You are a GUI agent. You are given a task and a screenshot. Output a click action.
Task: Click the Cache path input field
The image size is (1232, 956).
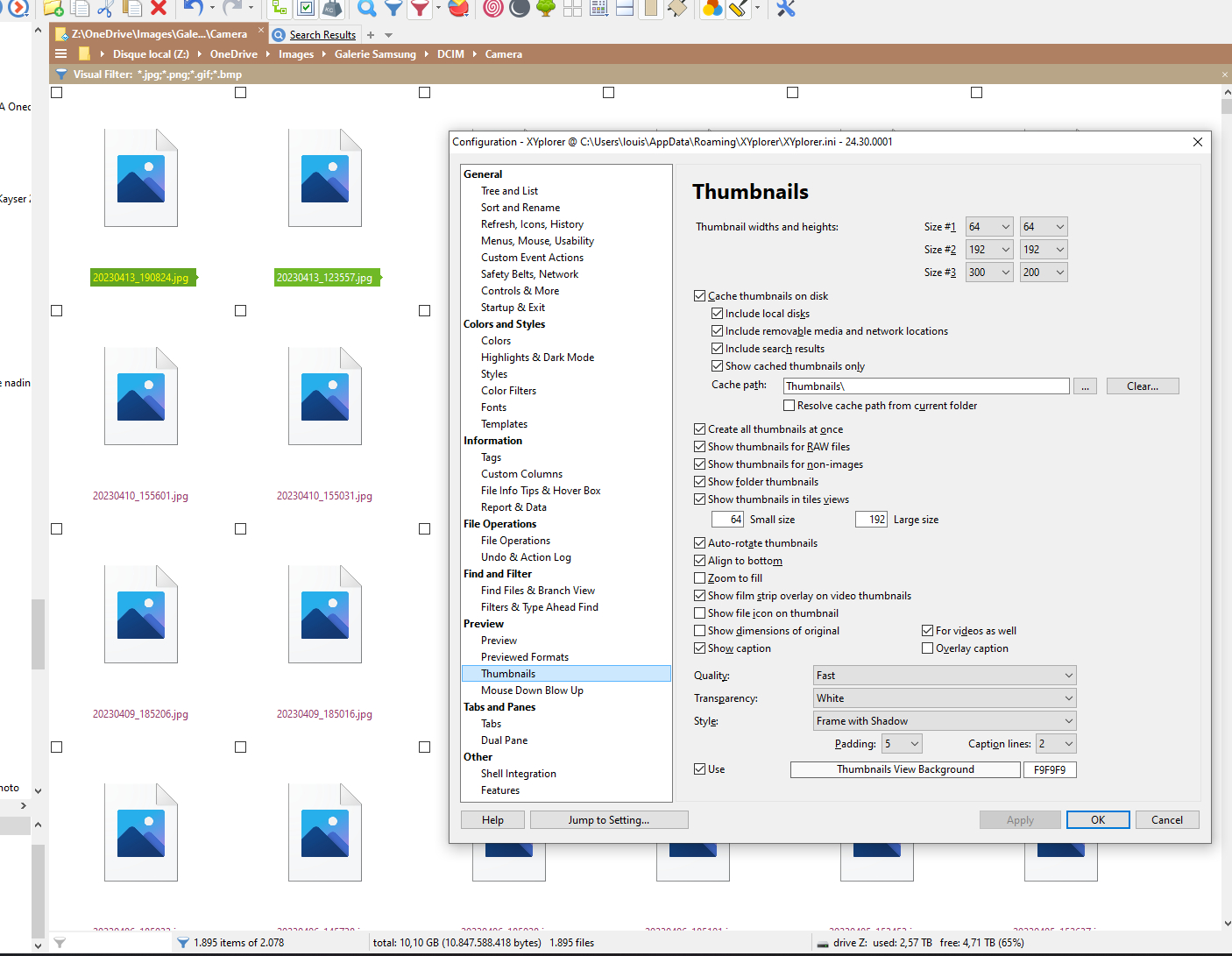(x=926, y=386)
